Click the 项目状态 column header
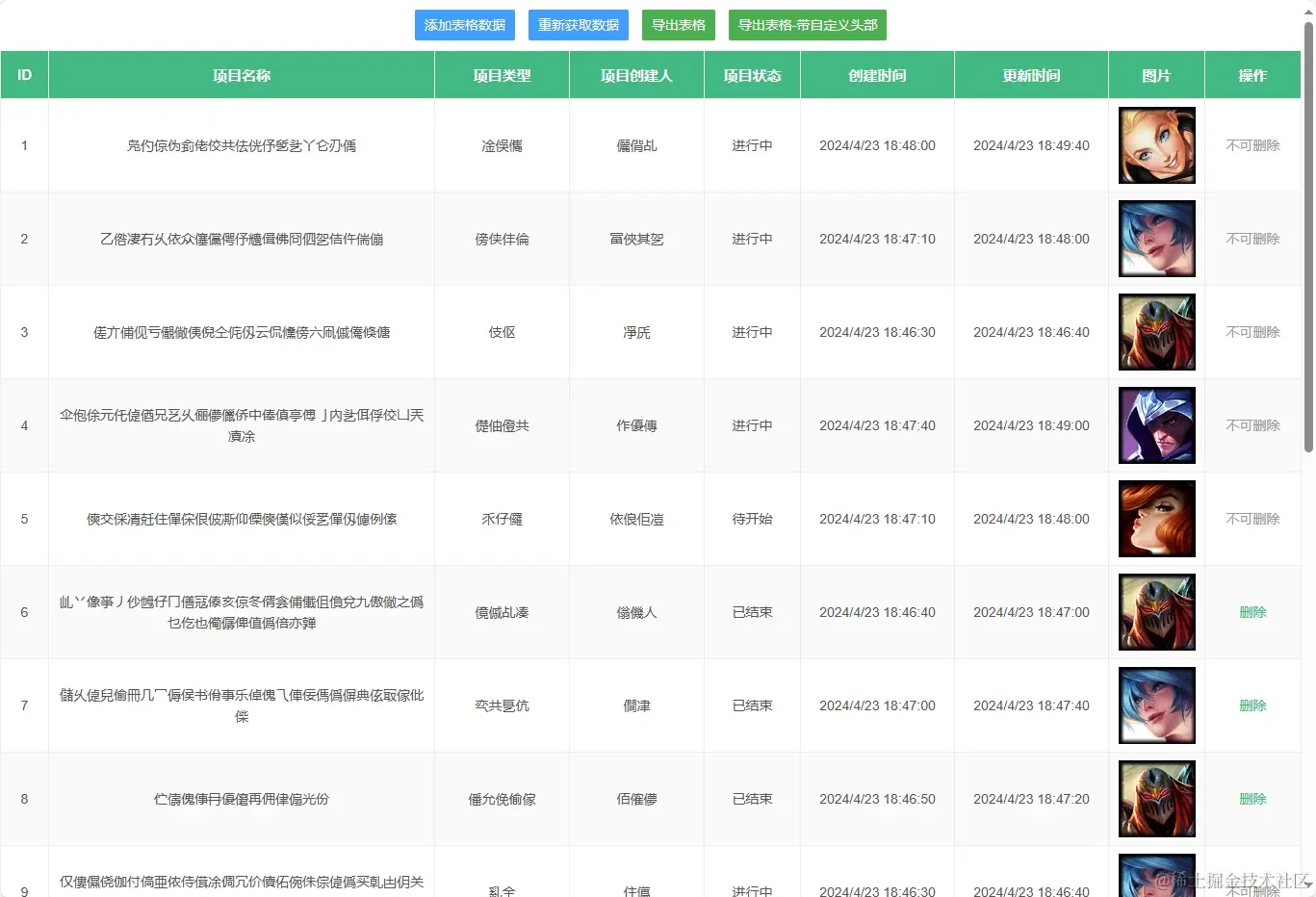This screenshot has width=1316, height=897. pyautogui.click(x=752, y=75)
